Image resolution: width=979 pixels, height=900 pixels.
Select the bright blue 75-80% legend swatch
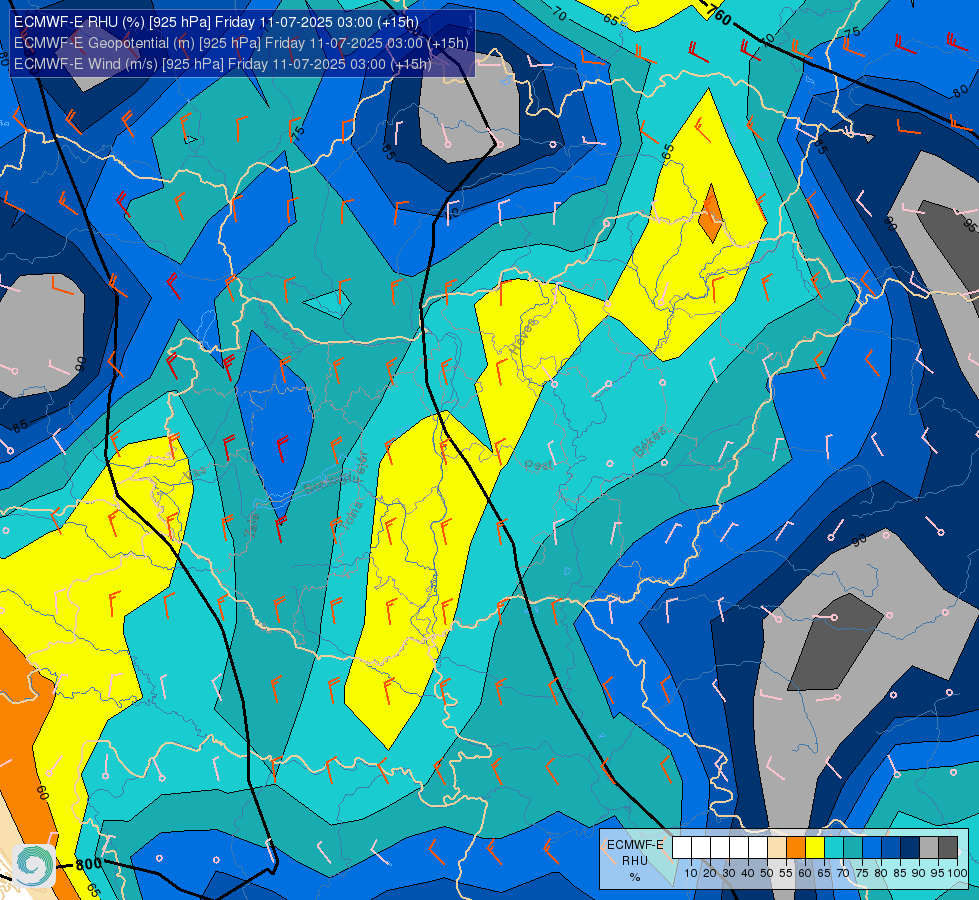(872, 848)
